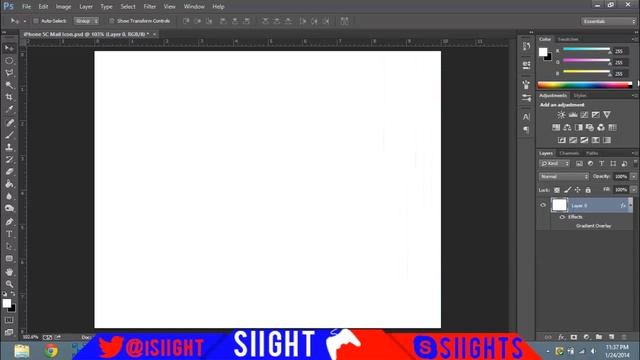
Task: Select the Blur tool
Action: 9,196
